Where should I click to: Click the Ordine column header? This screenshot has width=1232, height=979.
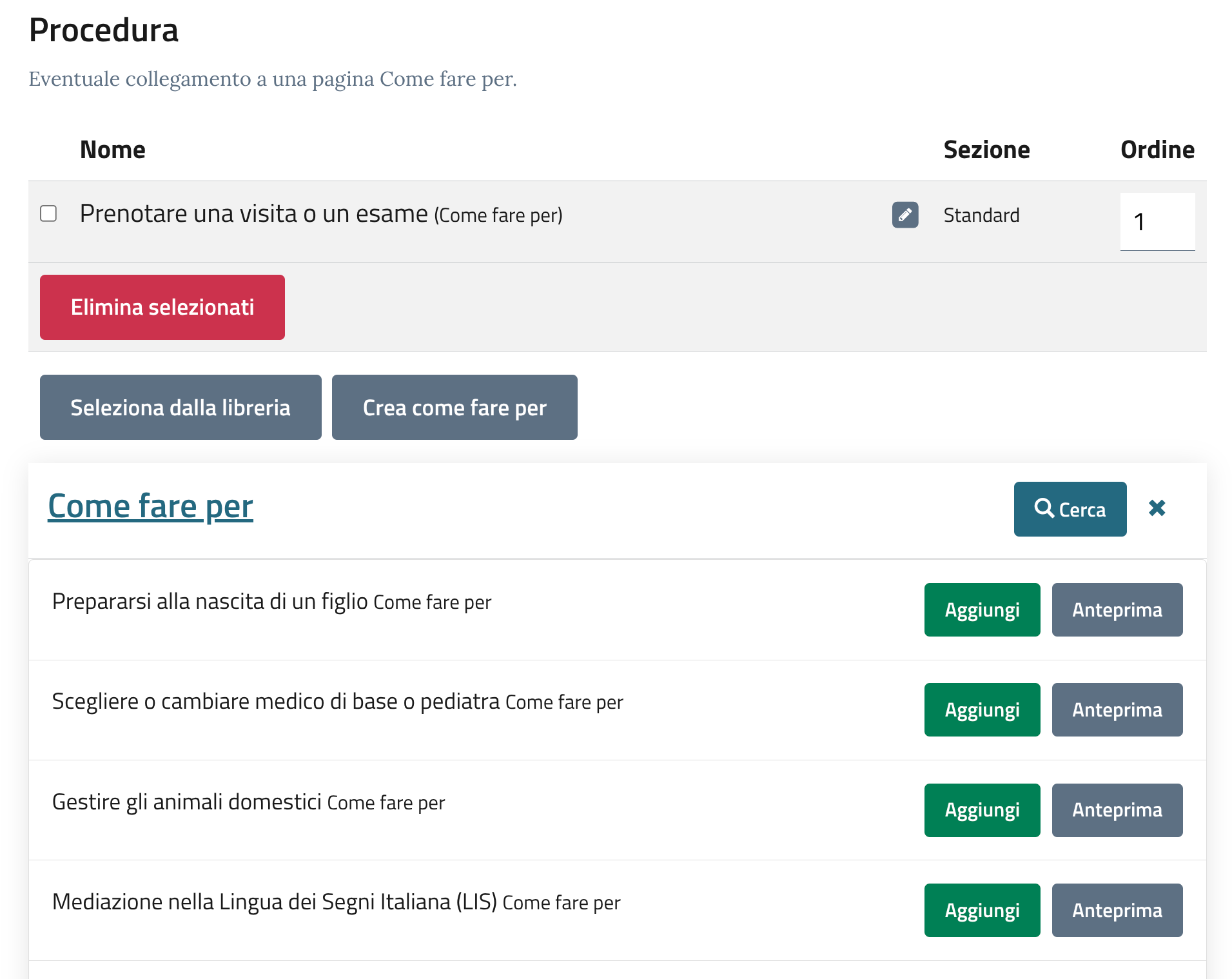(1157, 150)
